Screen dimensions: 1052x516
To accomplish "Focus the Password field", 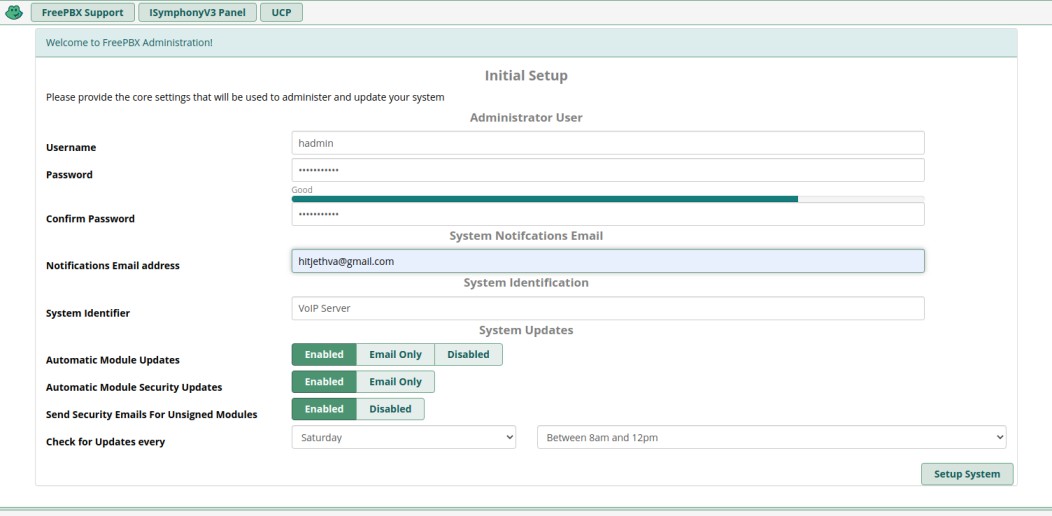I will (607, 170).
